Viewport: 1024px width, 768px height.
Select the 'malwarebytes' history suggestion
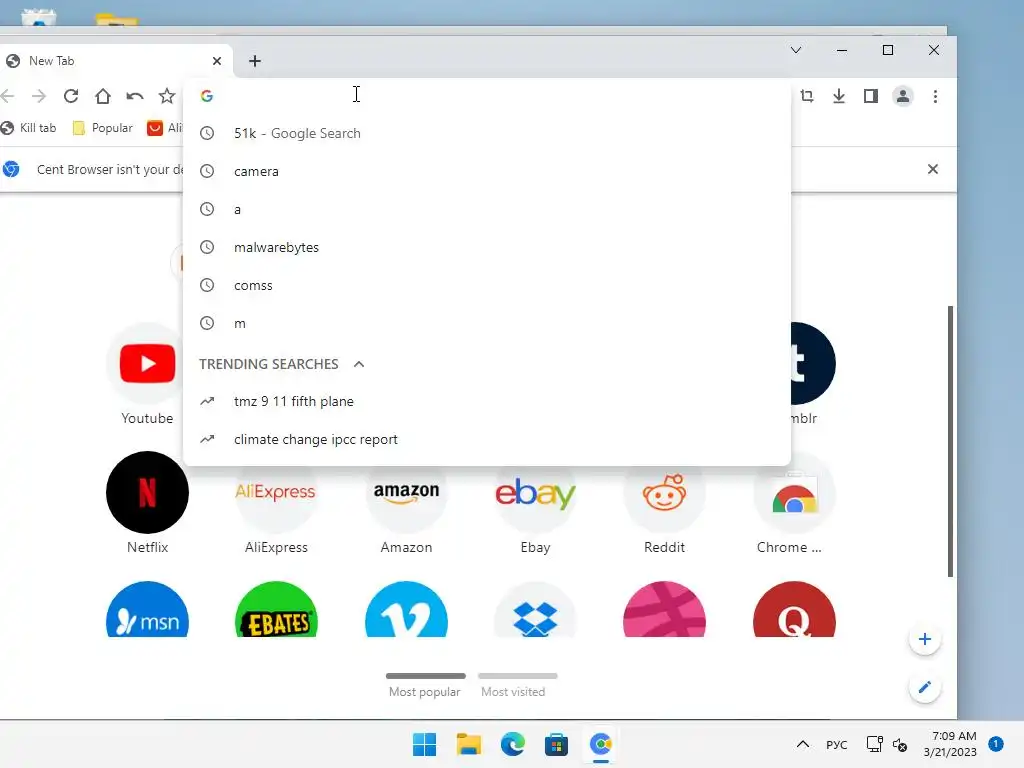(x=487, y=248)
